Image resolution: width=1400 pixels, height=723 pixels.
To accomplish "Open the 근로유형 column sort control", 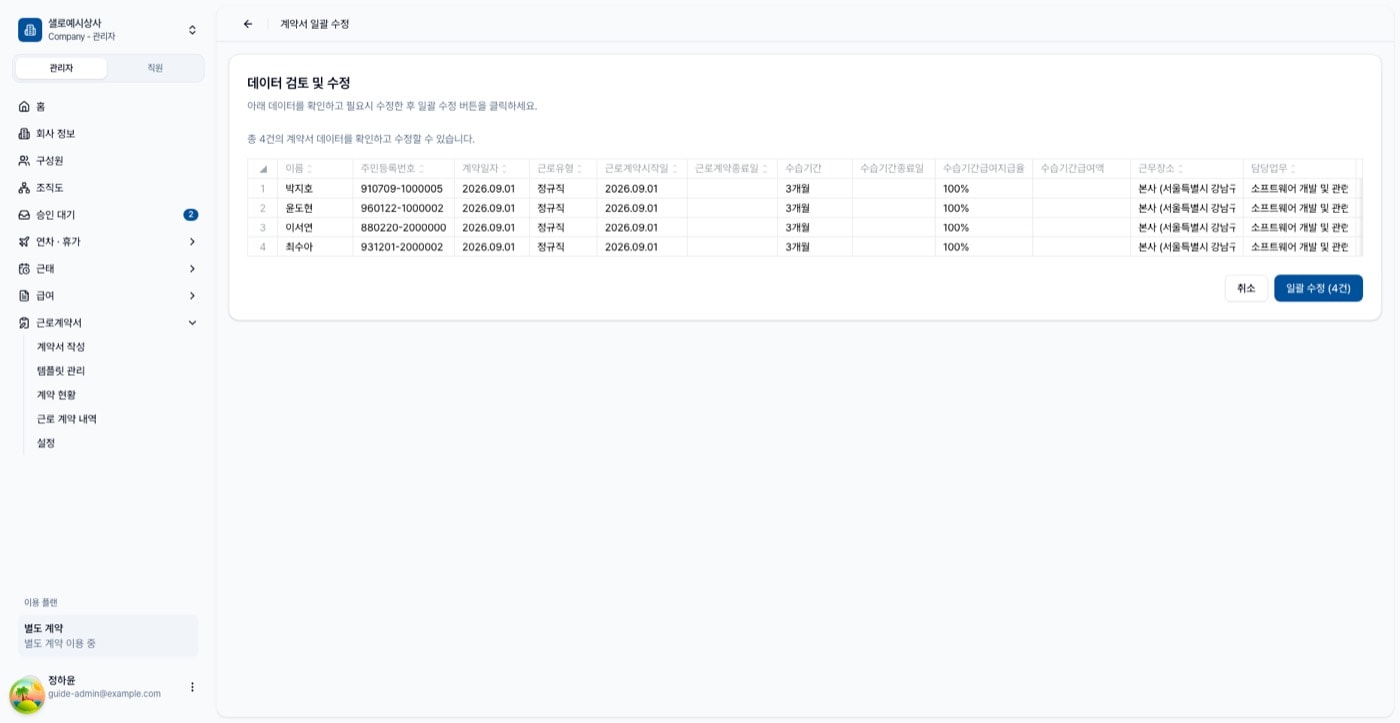I will [580, 169].
